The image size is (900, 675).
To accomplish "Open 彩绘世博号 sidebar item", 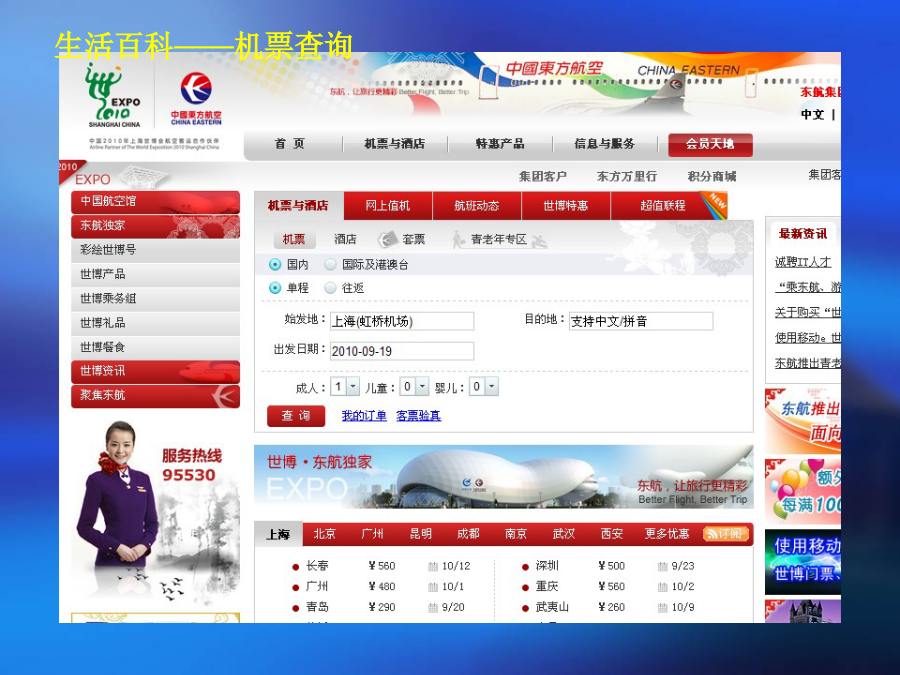I will 156,250.
